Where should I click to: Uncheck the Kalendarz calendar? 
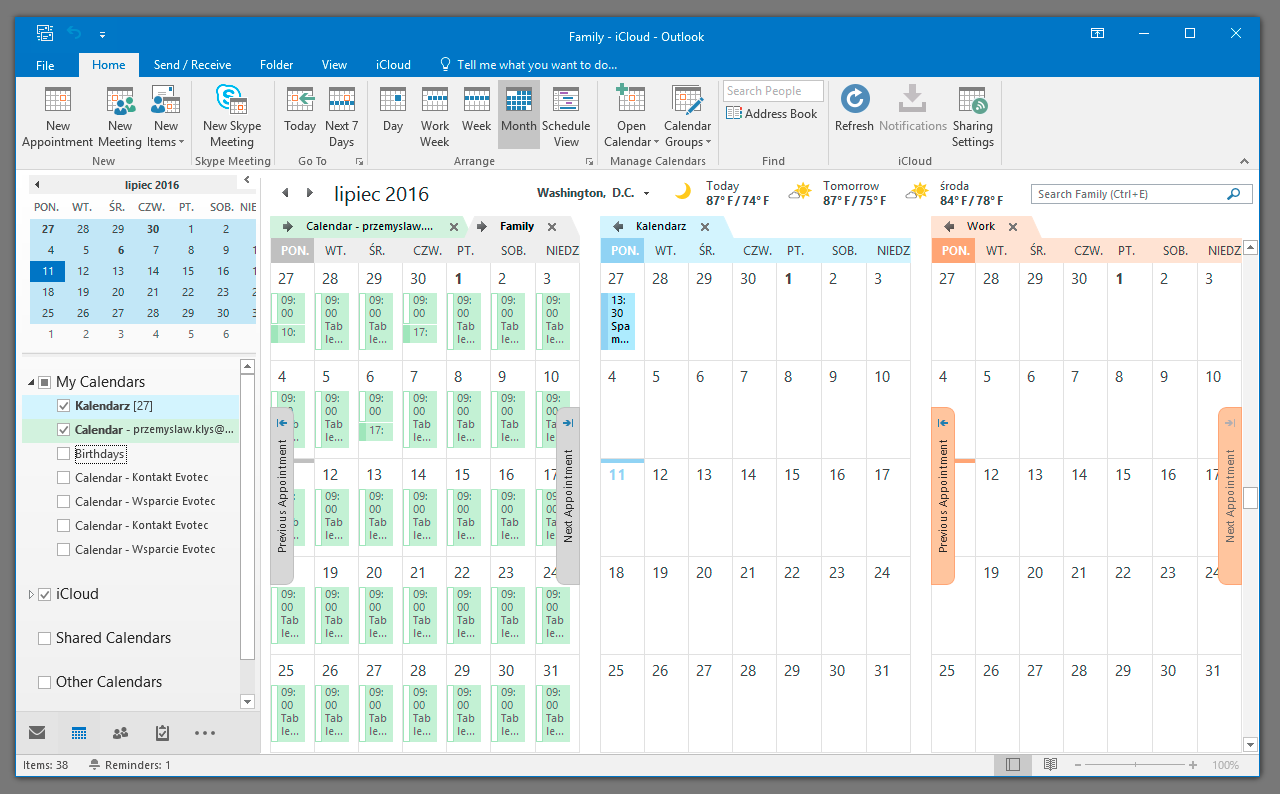pyautogui.click(x=64, y=406)
